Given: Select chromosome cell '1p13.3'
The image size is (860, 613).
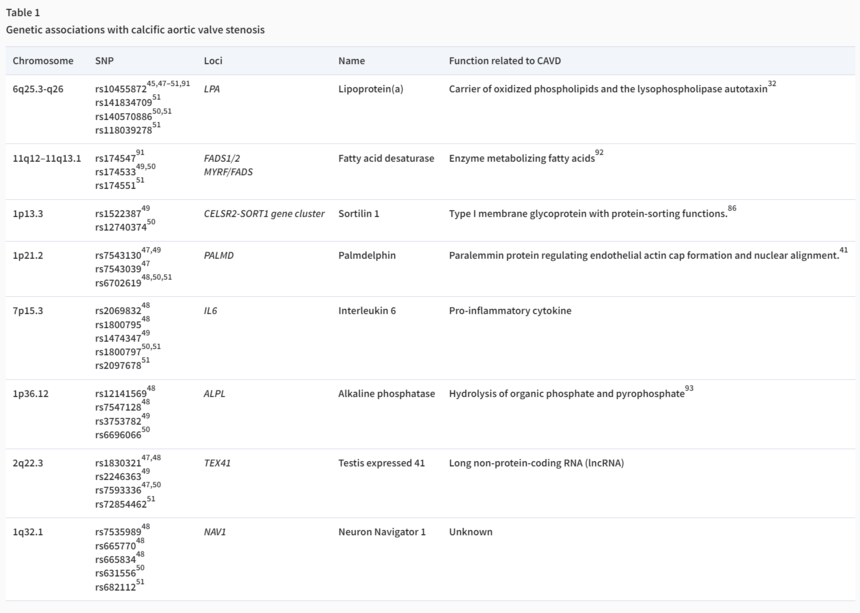Looking at the screenshot, I should coord(27,214).
